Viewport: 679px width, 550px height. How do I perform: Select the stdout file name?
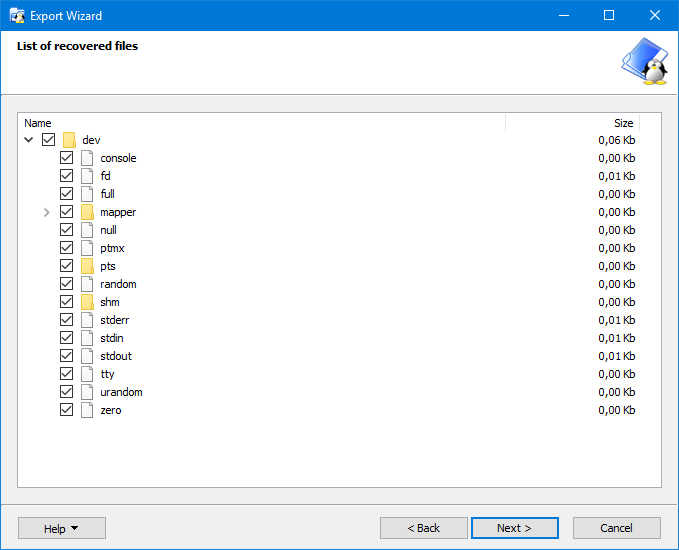[116, 356]
